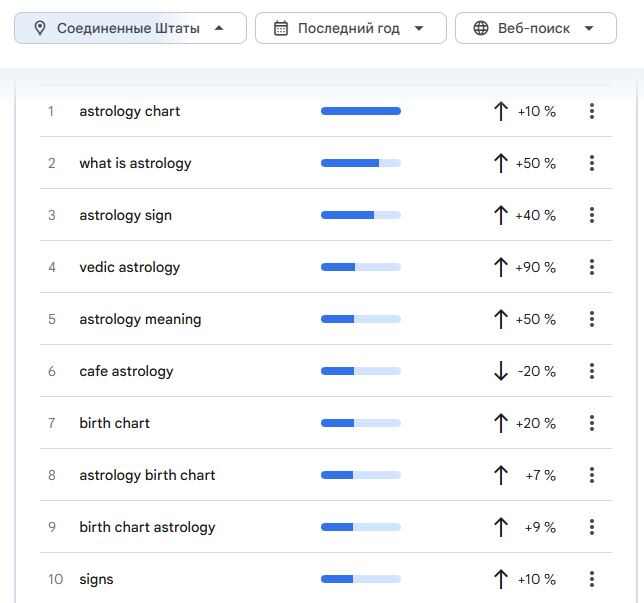Select the astrology meaning query
The height and width of the screenshot is (603, 644).
[140, 319]
